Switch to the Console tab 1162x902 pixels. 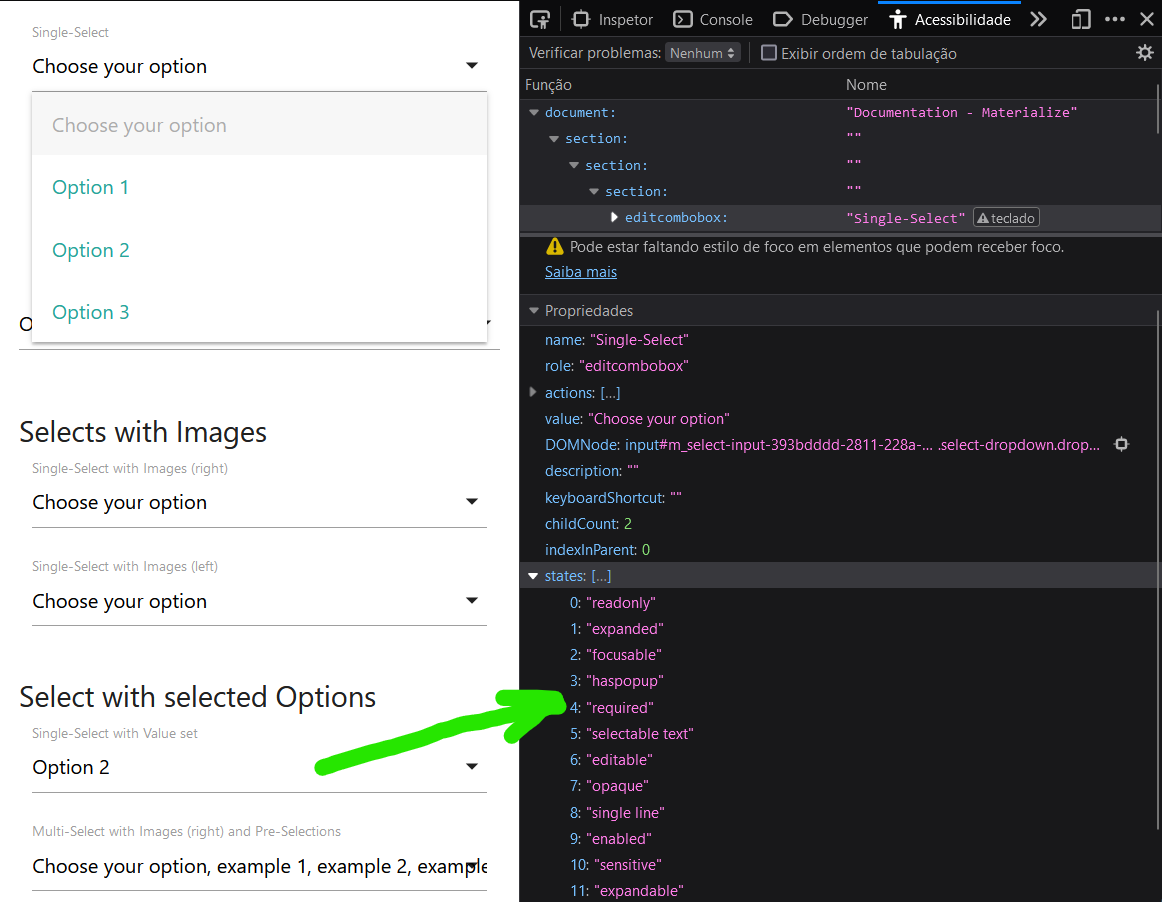[713, 19]
